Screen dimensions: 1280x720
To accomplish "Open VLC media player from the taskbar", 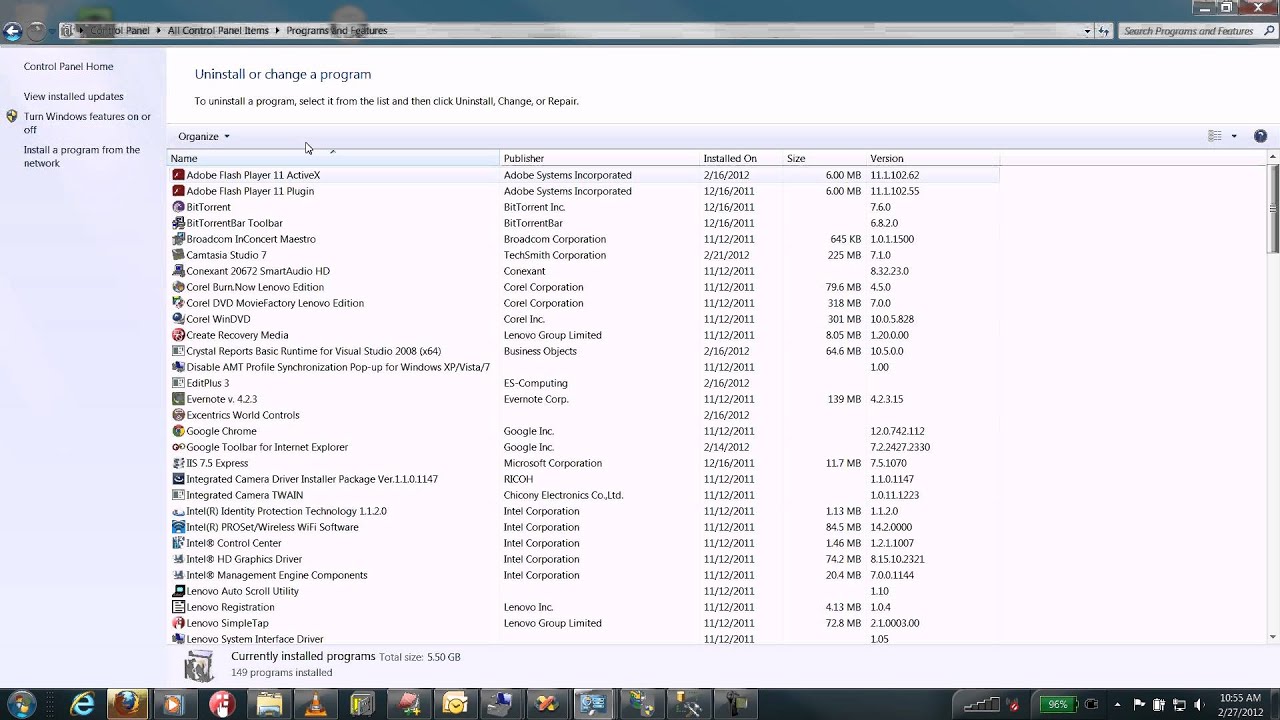I will pyautogui.click(x=316, y=704).
